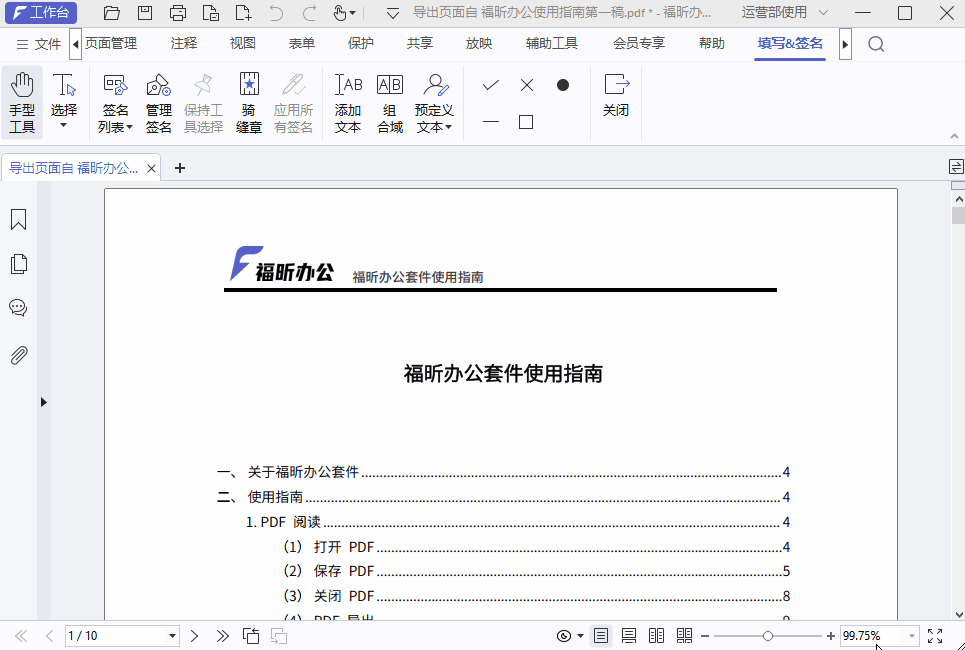
Task: Select the checkmark stamp in Fill & Sign
Action: point(489,85)
